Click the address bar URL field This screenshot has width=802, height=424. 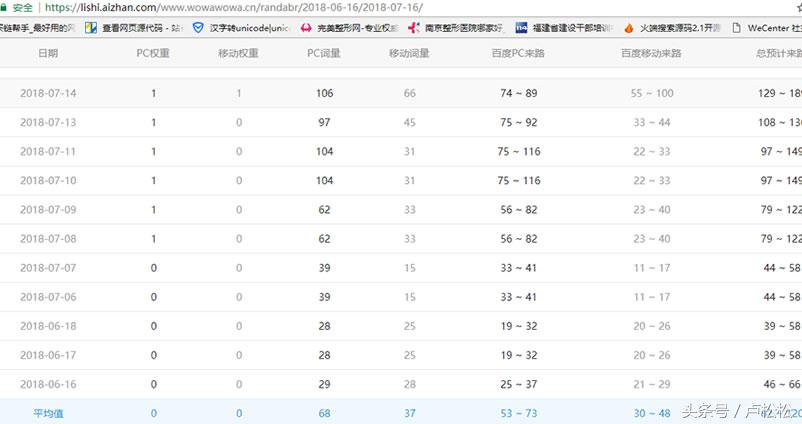click(x=300, y=7)
